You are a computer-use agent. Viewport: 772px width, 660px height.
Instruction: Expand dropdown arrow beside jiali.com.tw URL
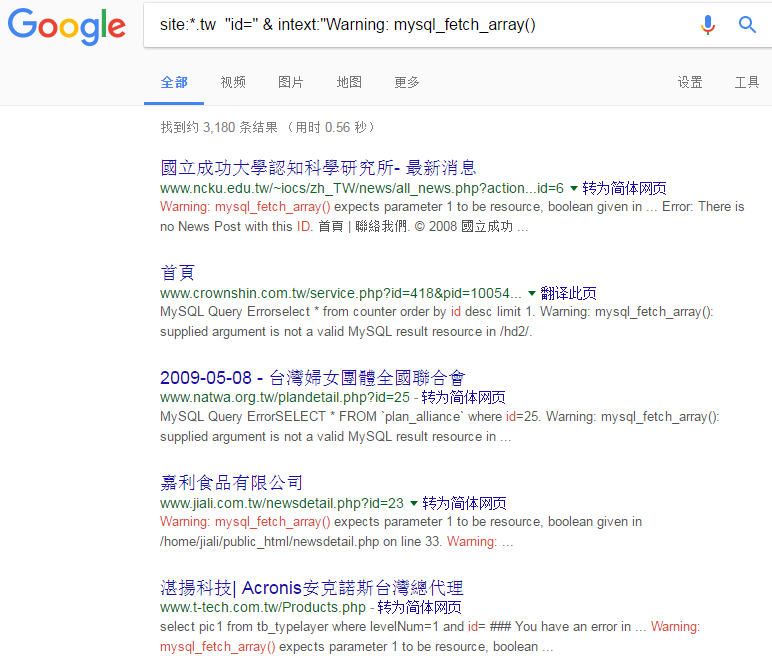pos(414,503)
